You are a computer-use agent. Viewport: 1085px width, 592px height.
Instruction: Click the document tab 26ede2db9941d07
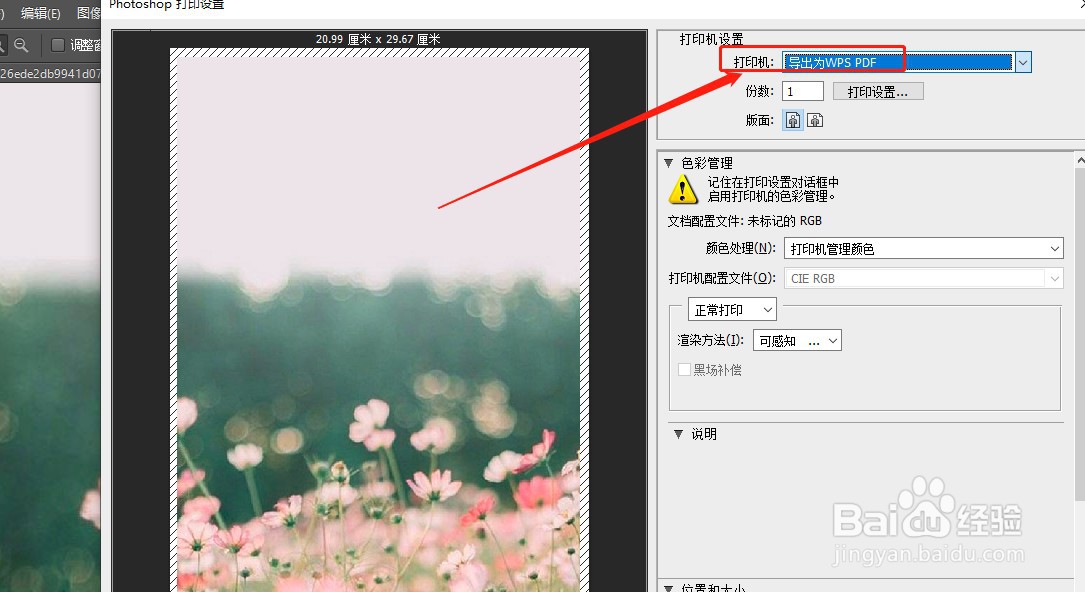pyautogui.click(x=51, y=73)
